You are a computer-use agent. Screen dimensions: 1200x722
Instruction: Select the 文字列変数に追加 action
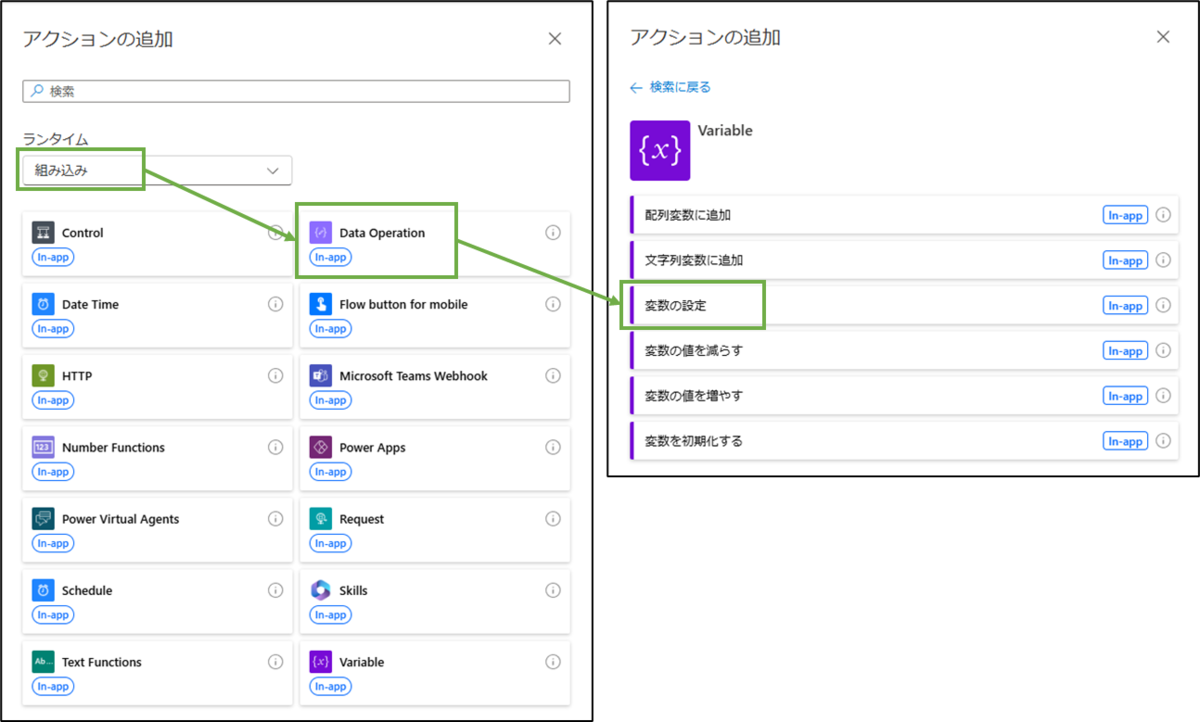(904, 260)
